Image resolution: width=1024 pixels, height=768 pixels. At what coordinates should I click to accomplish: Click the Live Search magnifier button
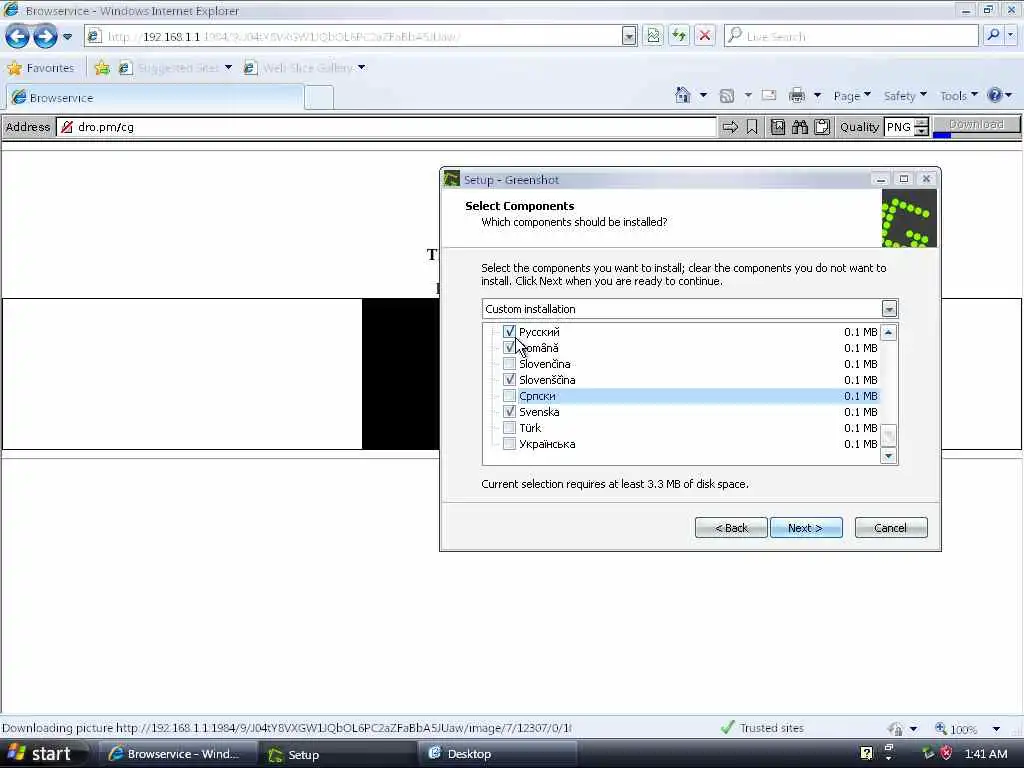[x=993, y=35]
